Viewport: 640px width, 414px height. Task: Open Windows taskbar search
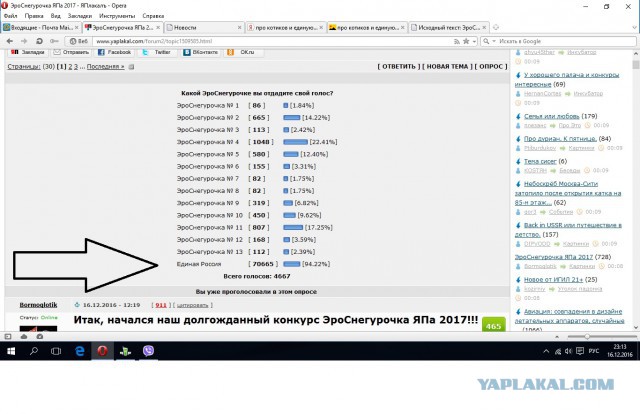click(34, 351)
